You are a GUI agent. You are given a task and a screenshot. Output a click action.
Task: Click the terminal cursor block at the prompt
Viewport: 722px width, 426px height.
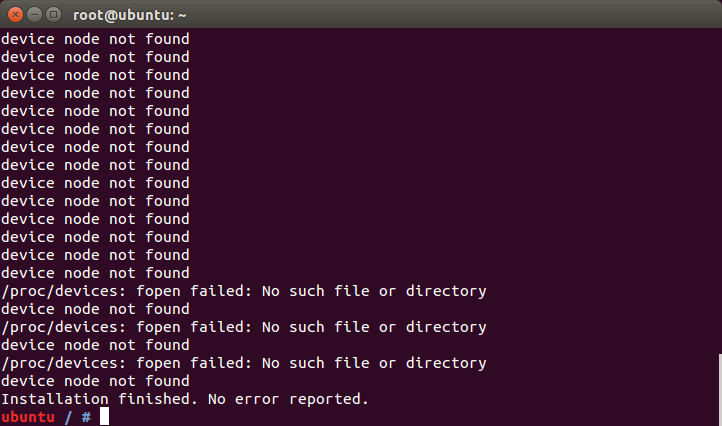click(x=105, y=416)
